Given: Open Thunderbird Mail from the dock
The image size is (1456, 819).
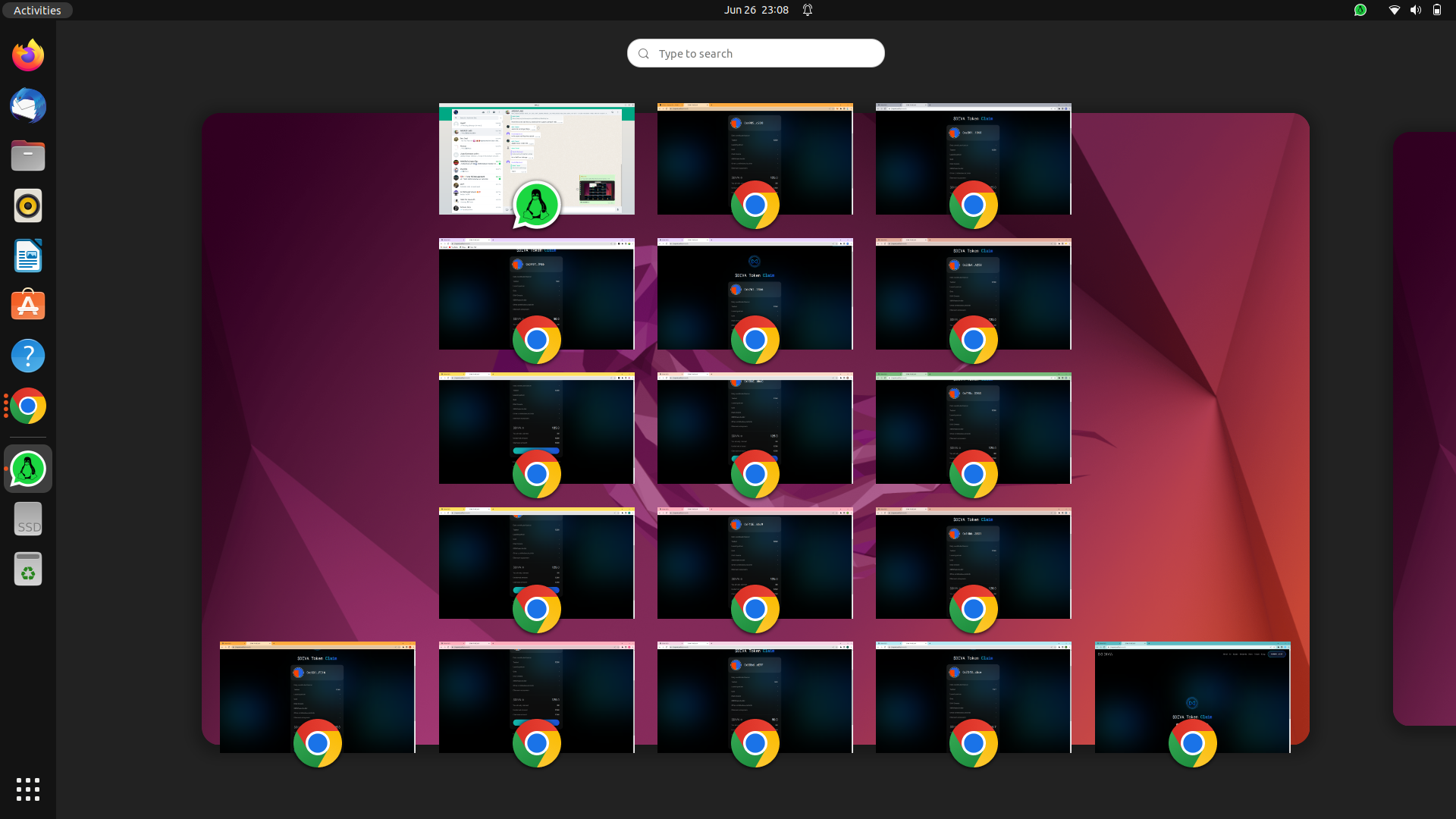Looking at the screenshot, I should 28,105.
